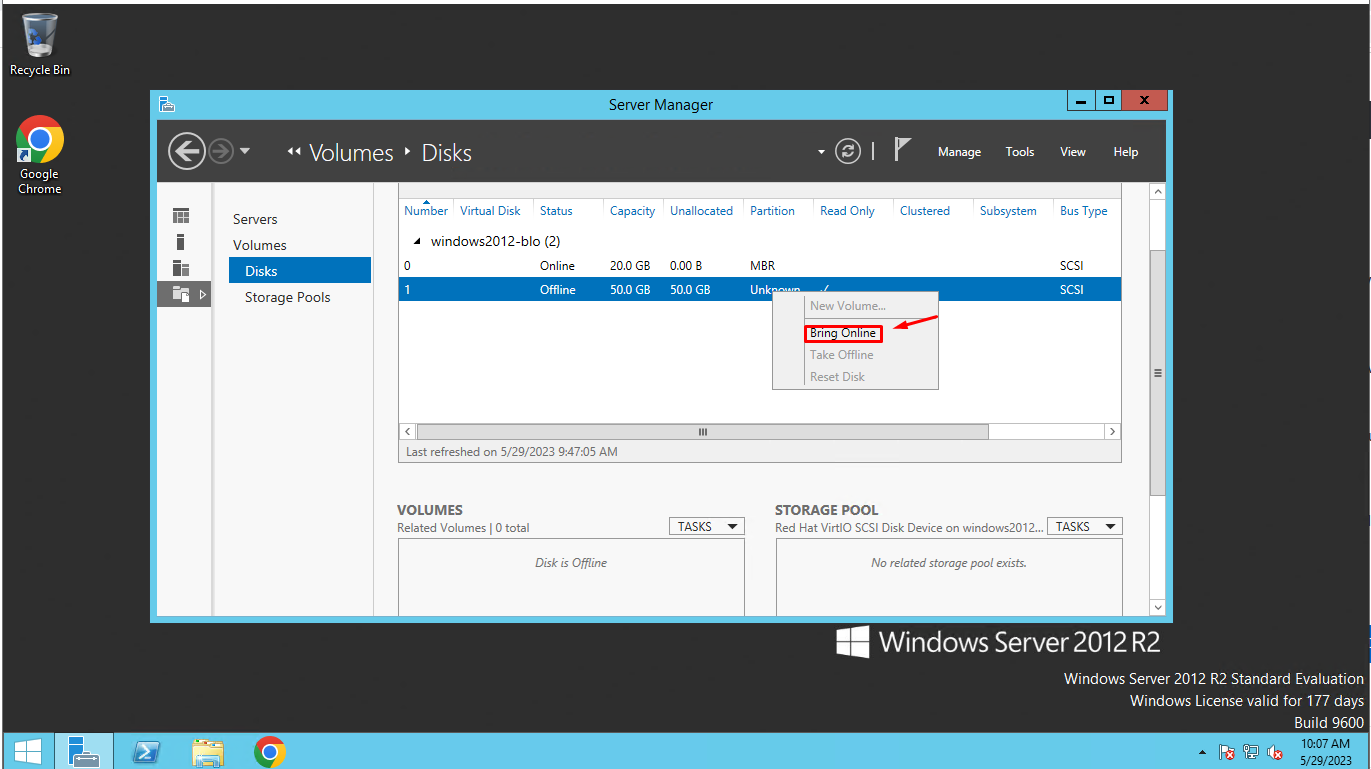The width and height of the screenshot is (1371, 769).
Task: Click vertical scrollbar down arrow
Action: click(x=1158, y=607)
